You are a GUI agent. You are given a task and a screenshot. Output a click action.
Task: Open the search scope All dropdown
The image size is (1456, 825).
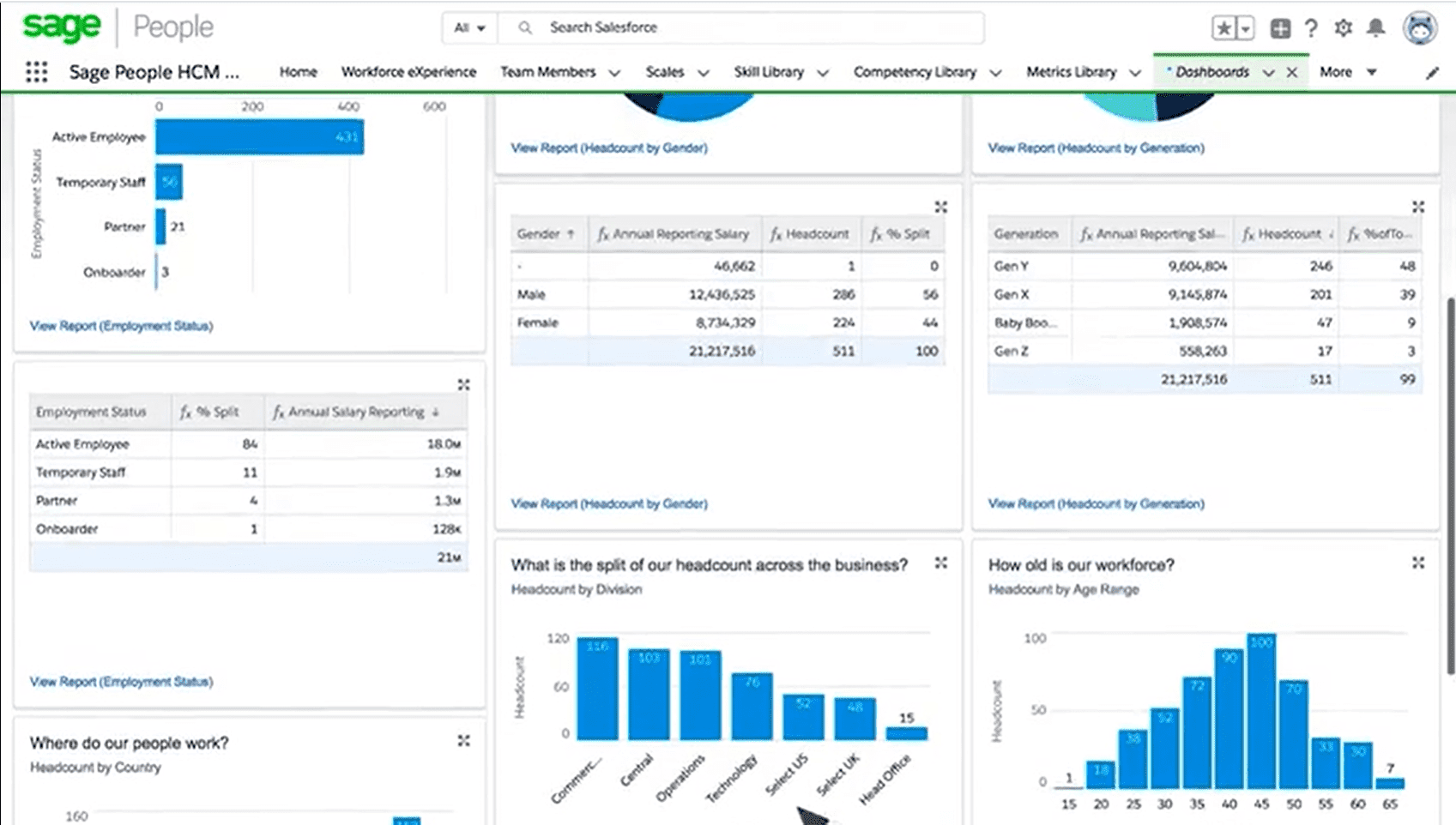469,27
